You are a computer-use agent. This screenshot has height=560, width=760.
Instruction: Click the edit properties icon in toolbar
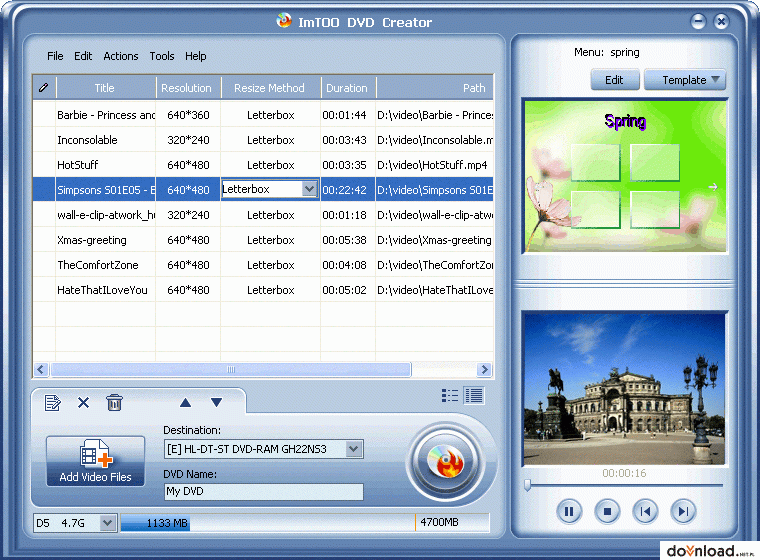(52, 402)
